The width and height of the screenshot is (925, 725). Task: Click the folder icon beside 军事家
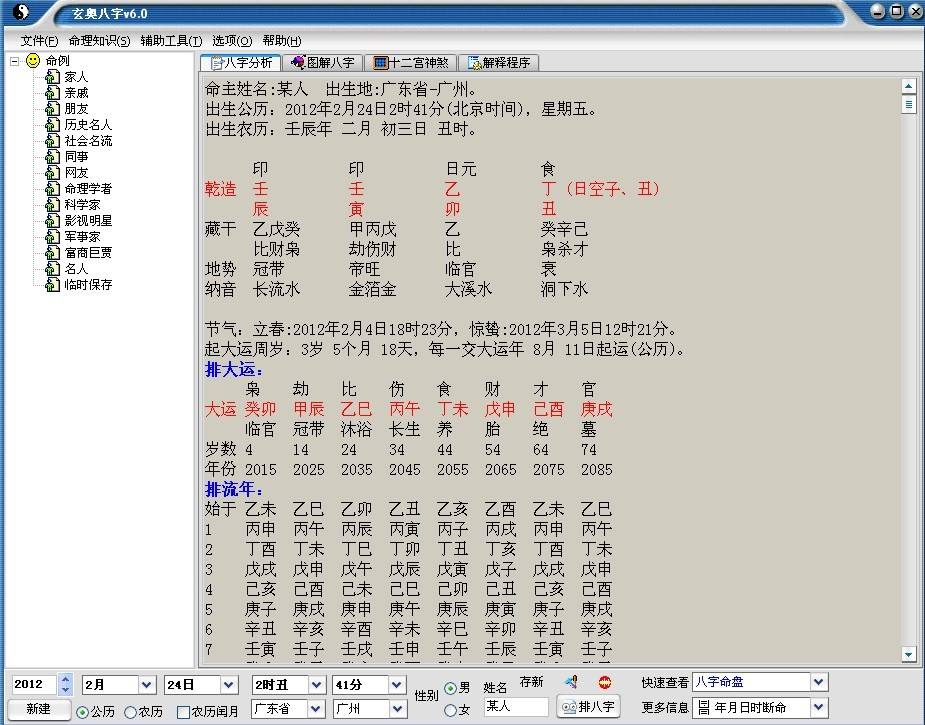pos(53,236)
